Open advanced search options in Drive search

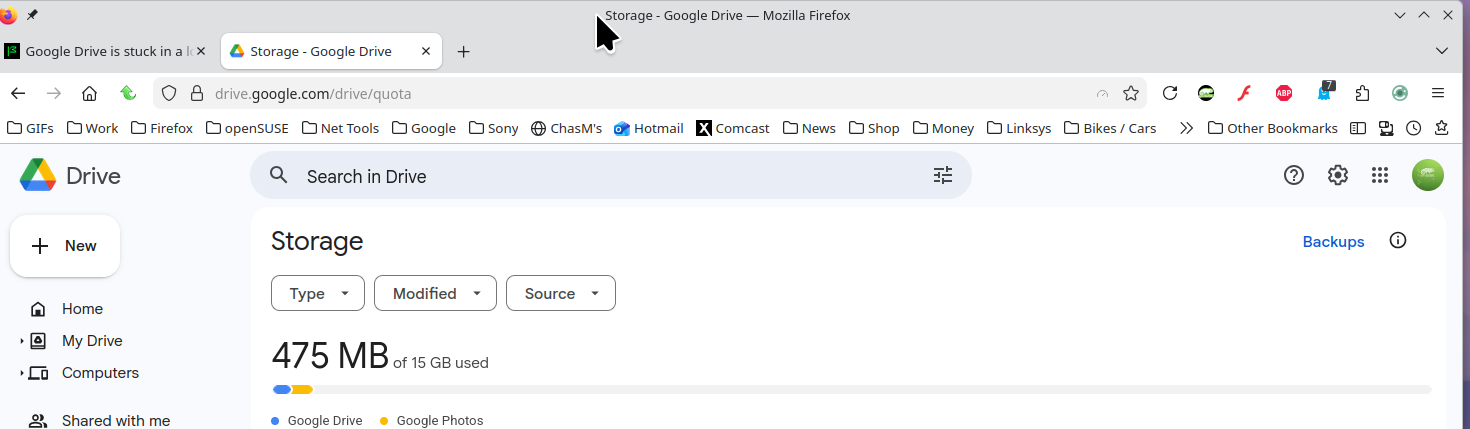[943, 176]
